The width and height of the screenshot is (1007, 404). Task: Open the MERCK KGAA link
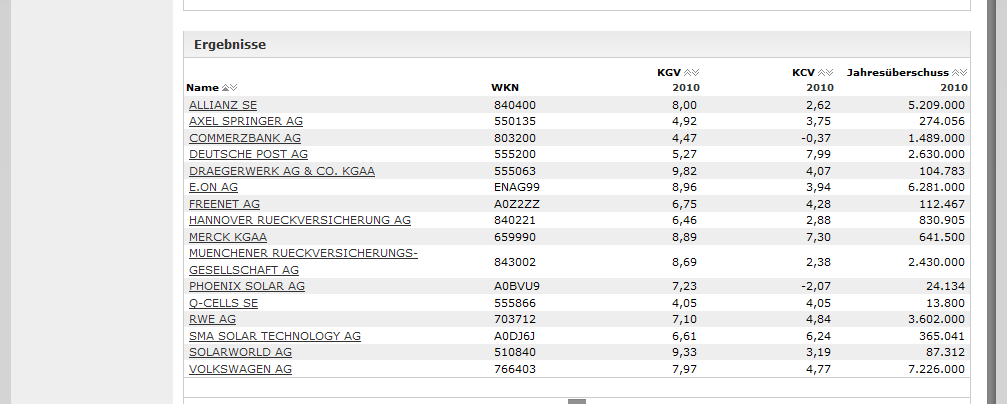point(228,237)
